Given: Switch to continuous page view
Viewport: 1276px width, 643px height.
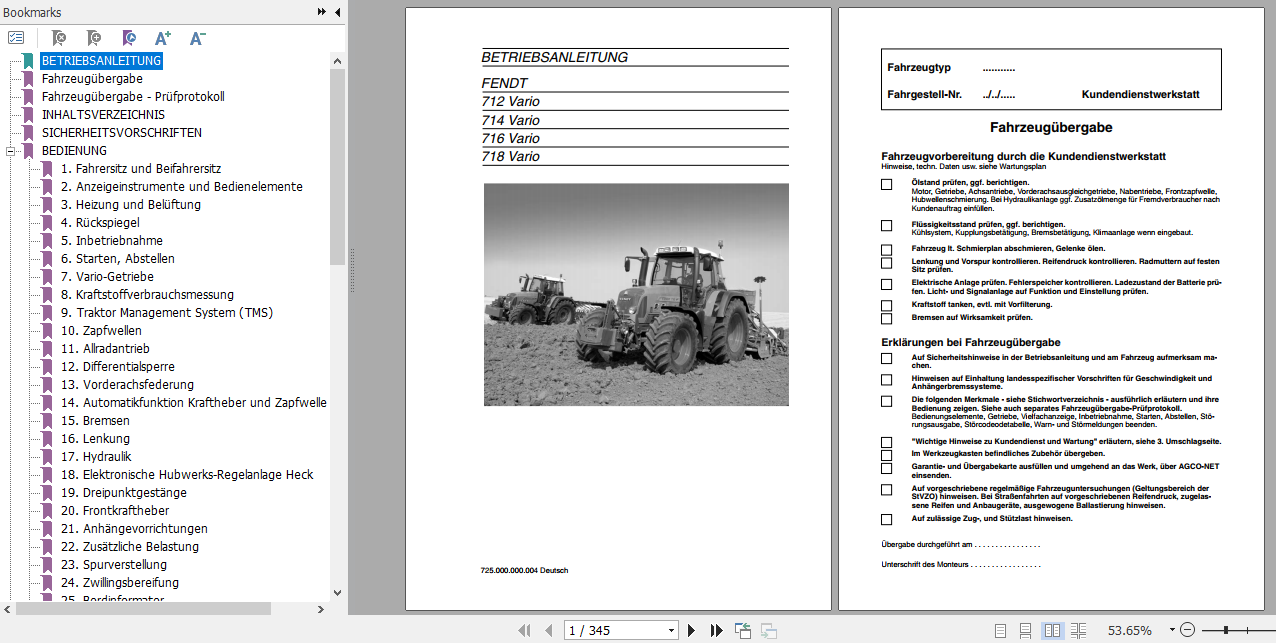Looking at the screenshot, I should click(1026, 630).
